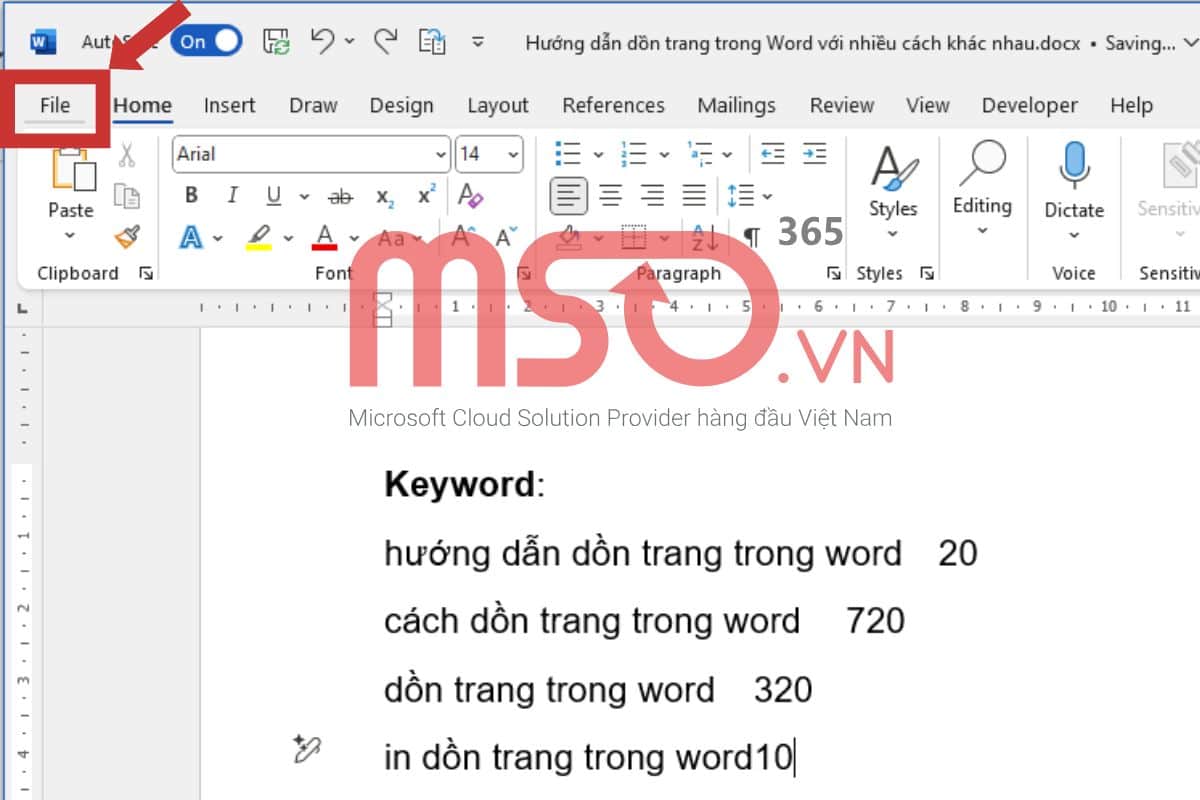Apply superscript formatting

click(427, 195)
